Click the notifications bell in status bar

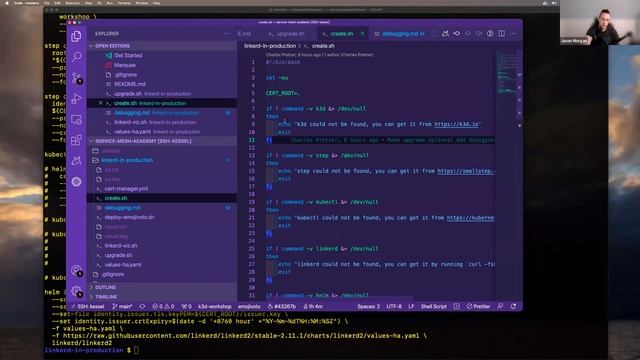tap(513, 306)
